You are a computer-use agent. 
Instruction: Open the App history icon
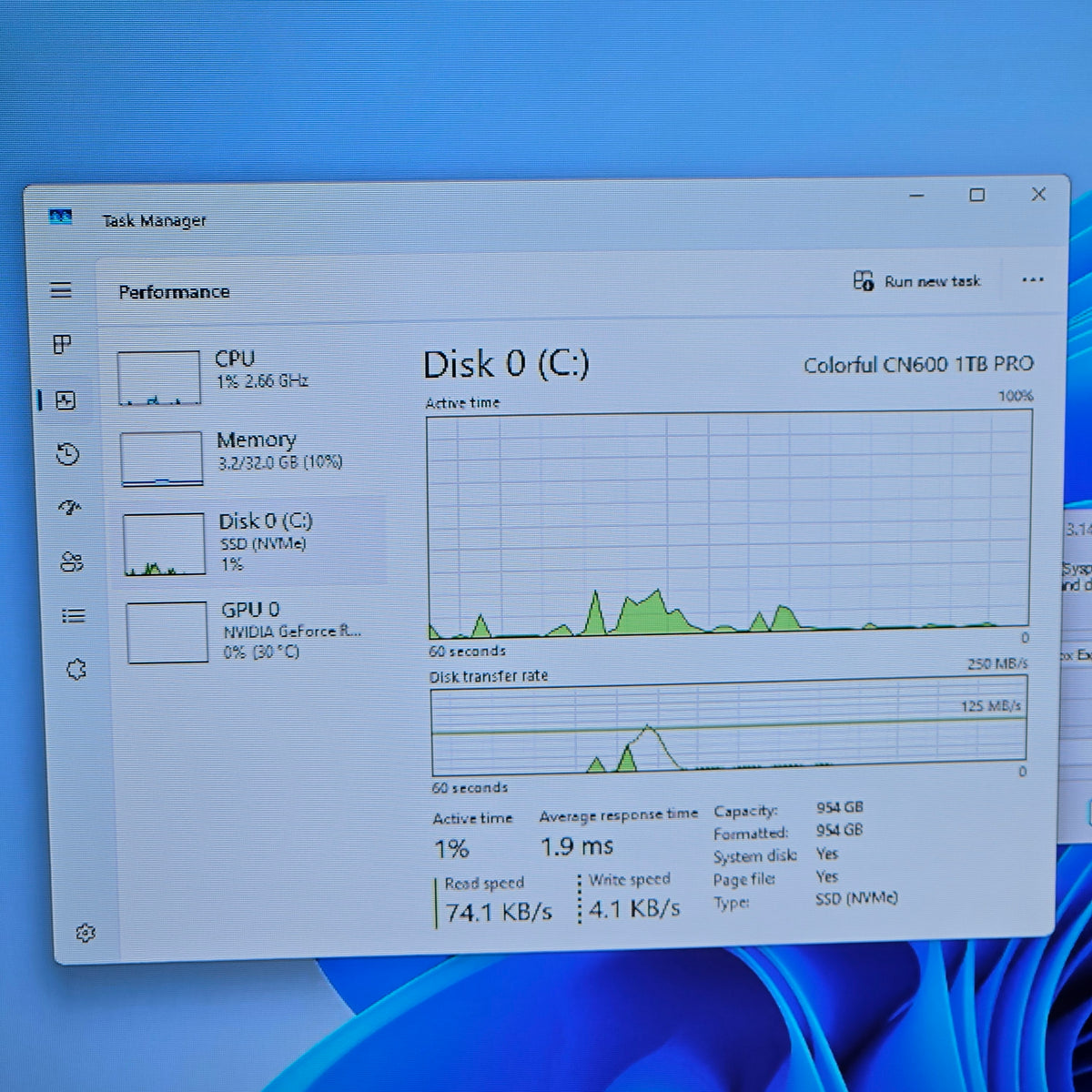tap(67, 454)
